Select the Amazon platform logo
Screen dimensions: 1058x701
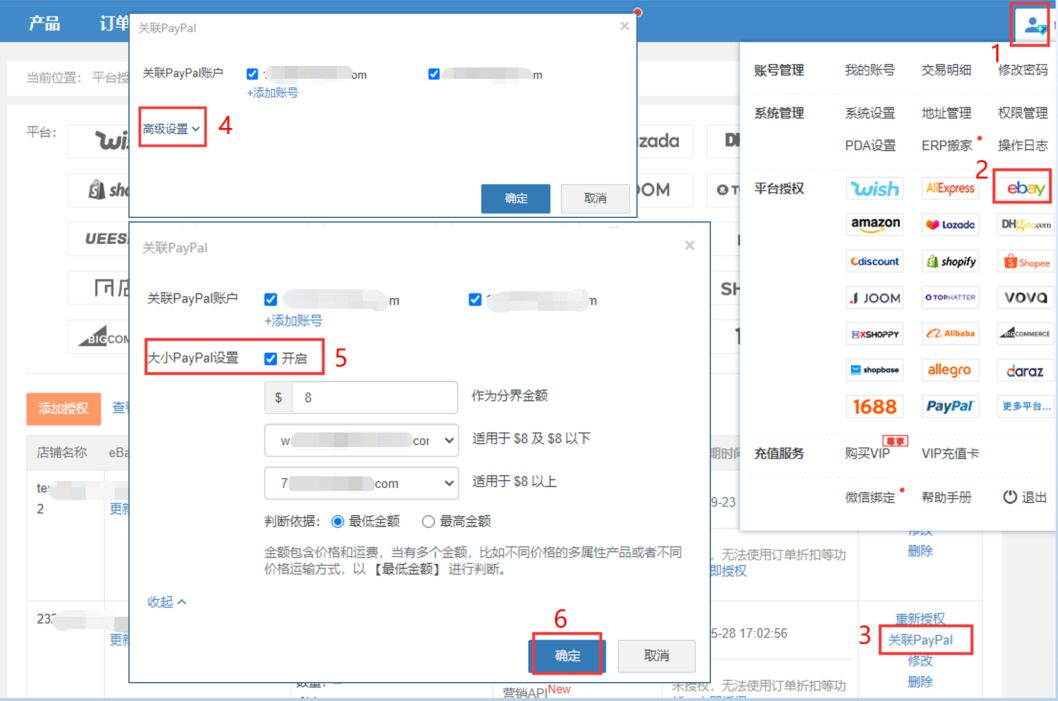pos(874,224)
